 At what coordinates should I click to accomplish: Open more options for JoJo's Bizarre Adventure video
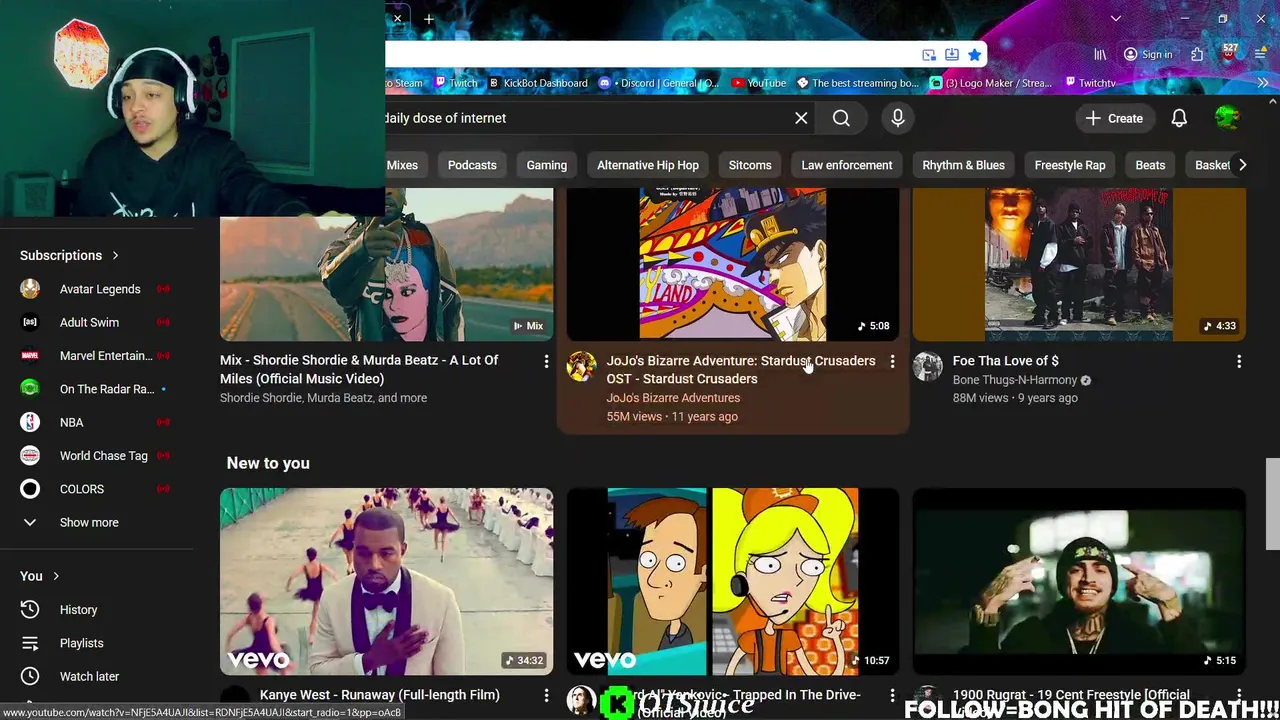click(892, 361)
